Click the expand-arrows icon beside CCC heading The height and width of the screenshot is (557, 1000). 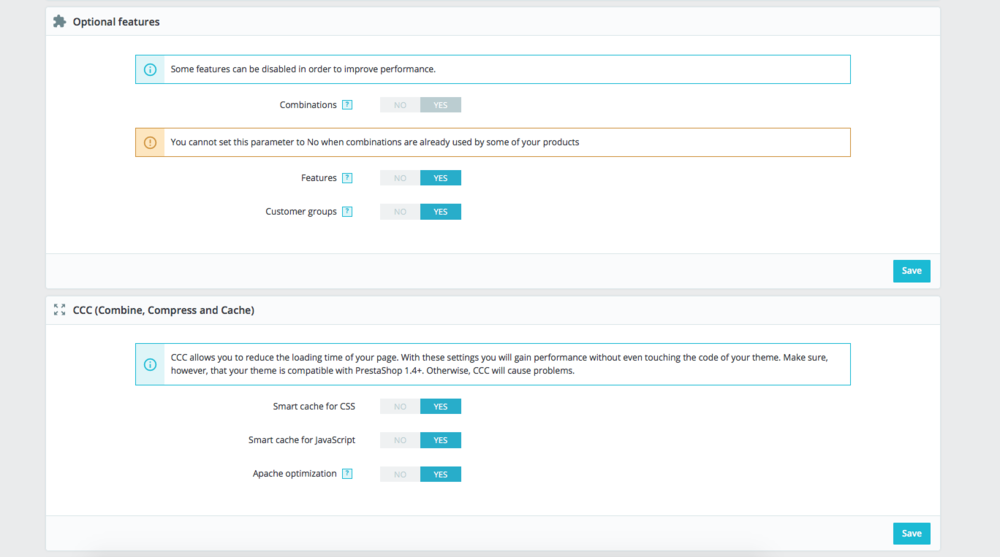point(60,310)
